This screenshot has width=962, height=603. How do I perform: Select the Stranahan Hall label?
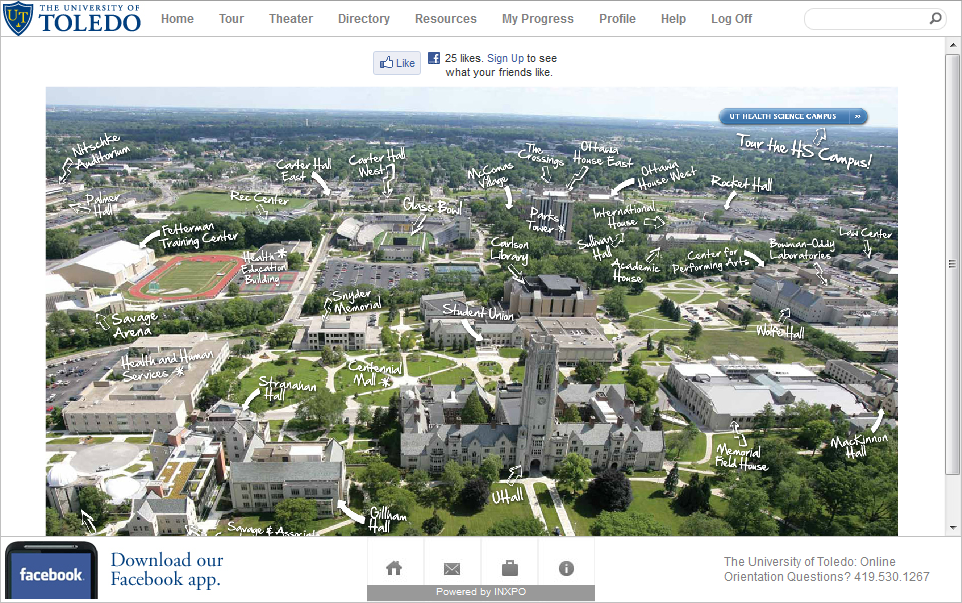(x=287, y=388)
